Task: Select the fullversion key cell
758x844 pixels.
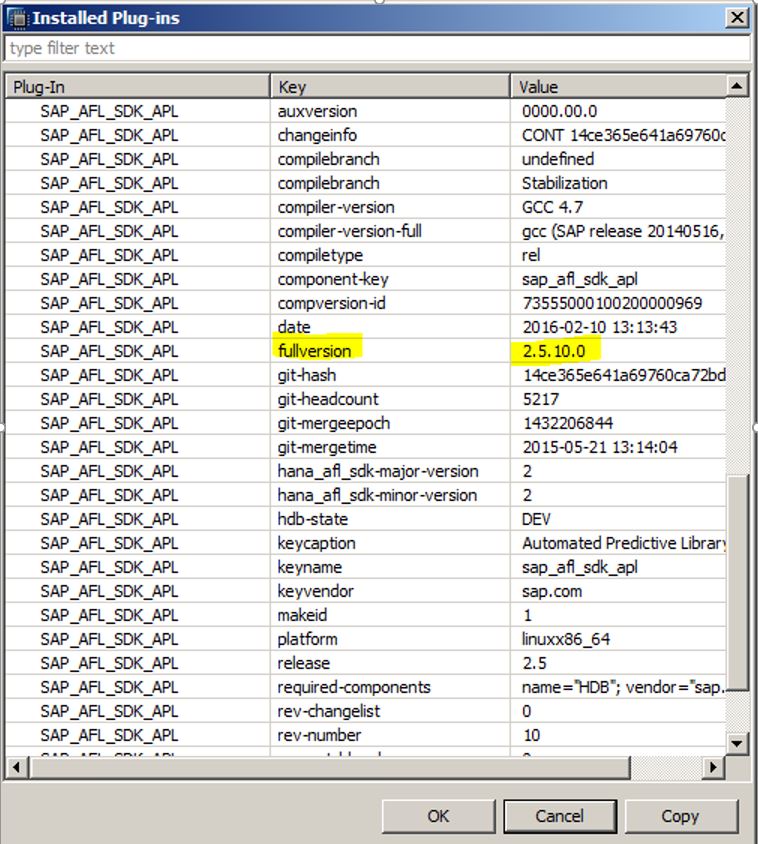Action: click(390, 351)
